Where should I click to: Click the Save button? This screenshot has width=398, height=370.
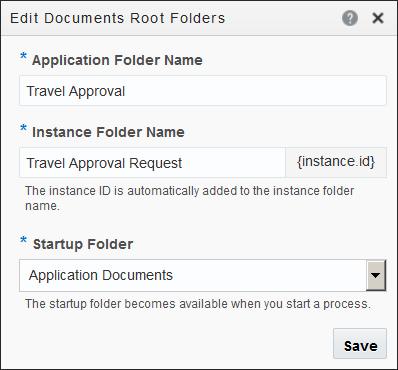point(360,344)
